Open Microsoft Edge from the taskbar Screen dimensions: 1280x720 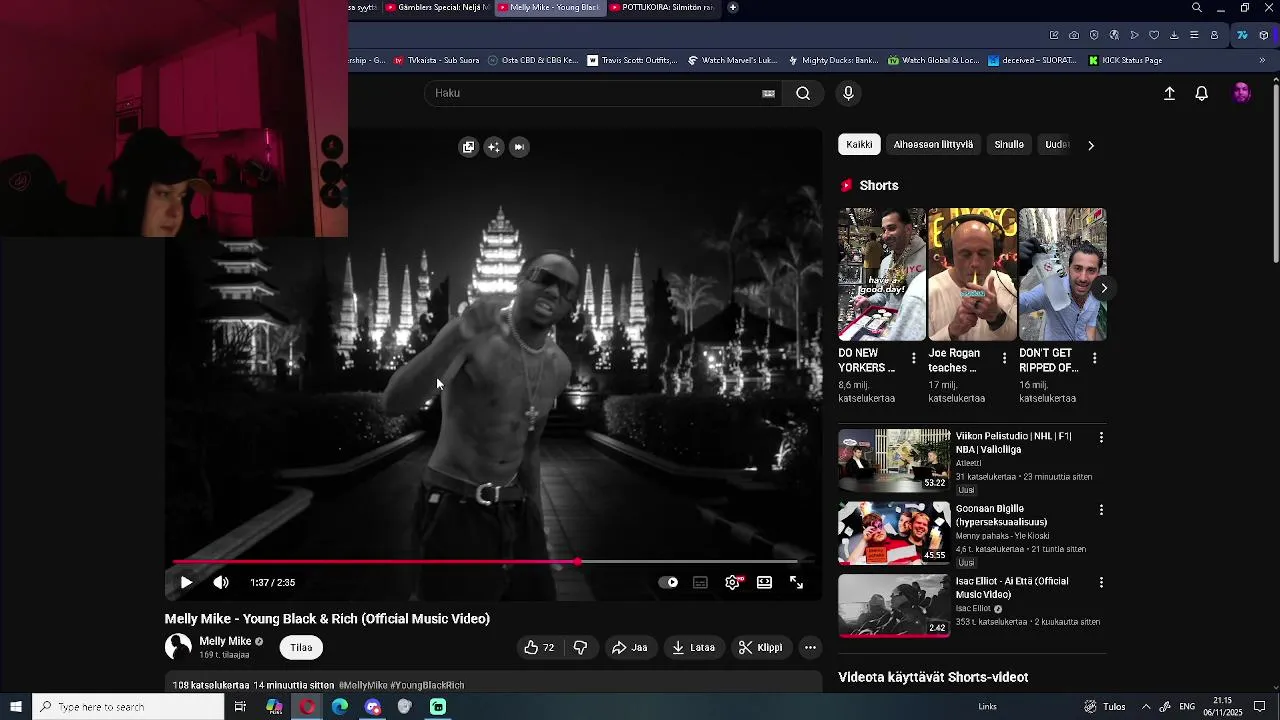[x=340, y=707]
